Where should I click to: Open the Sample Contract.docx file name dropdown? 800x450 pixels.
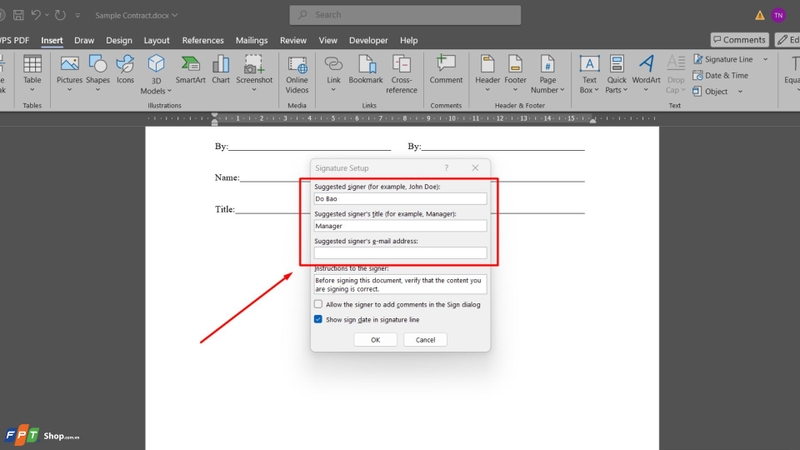[136, 15]
